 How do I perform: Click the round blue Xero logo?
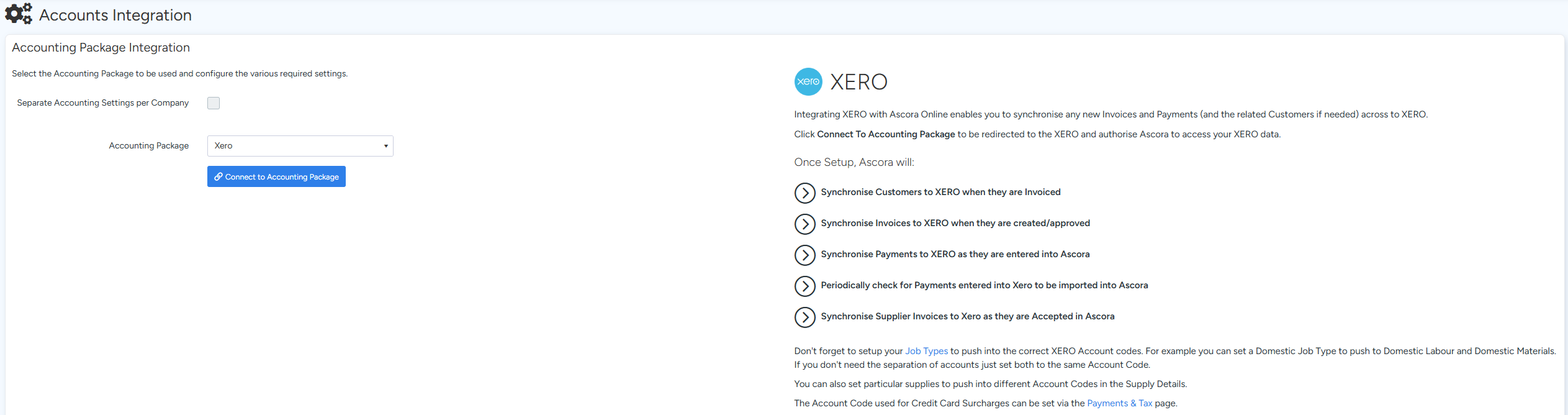808,81
